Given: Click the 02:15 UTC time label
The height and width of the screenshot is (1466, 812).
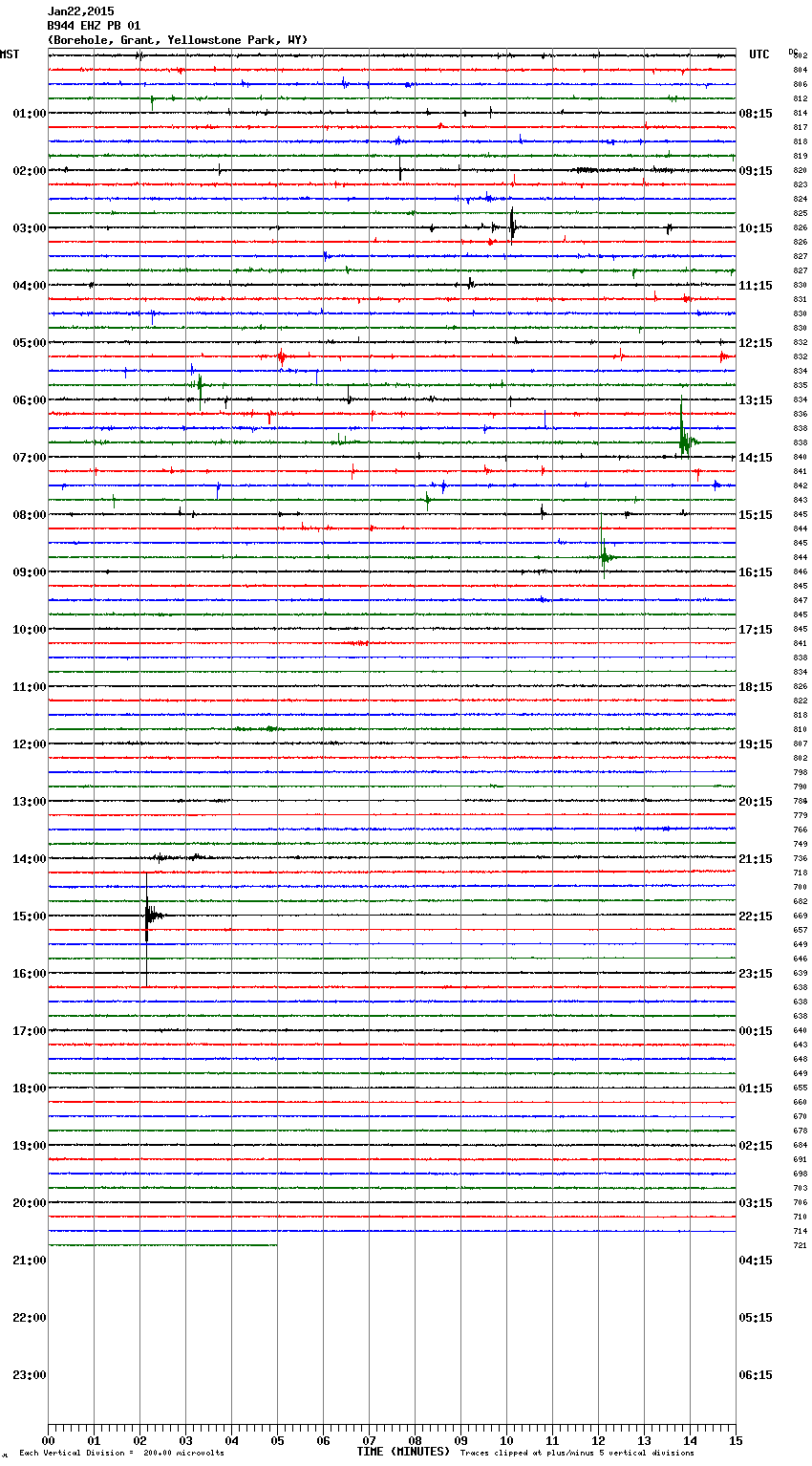Looking at the screenshot, I should [756, 1146].
